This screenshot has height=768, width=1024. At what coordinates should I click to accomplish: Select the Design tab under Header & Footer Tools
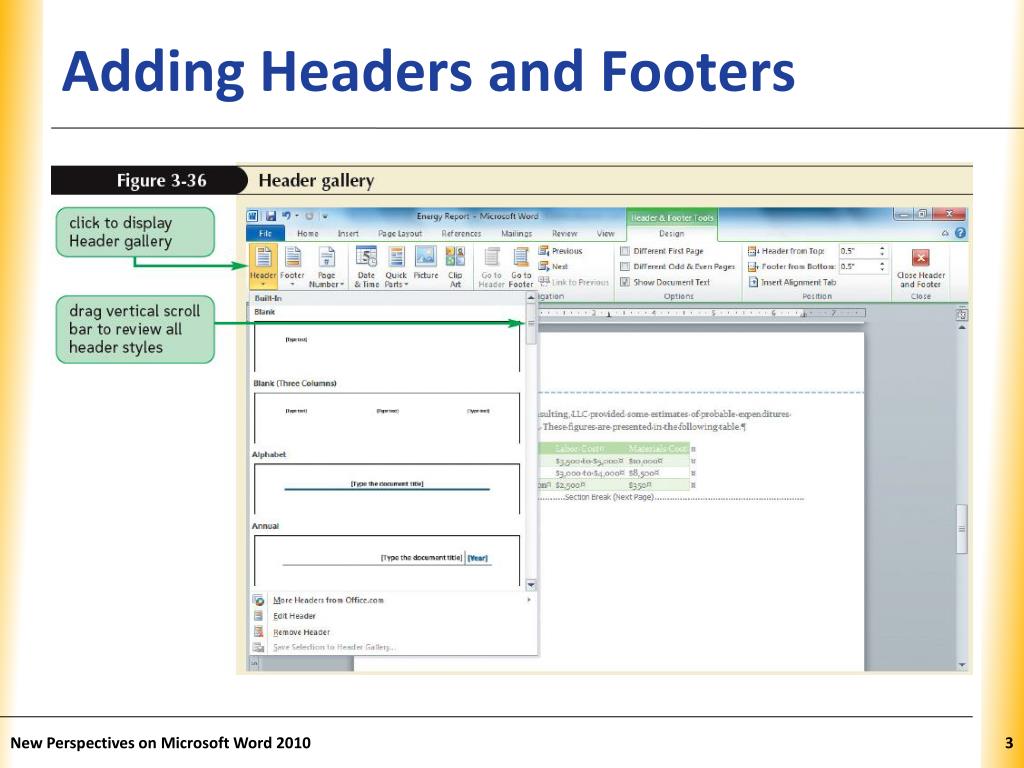pos(671,233)
